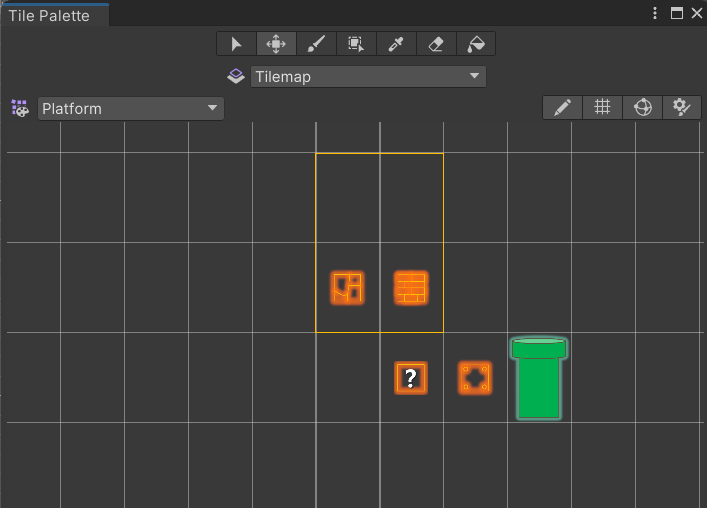Close the Tile Palette window

(697, 13)
